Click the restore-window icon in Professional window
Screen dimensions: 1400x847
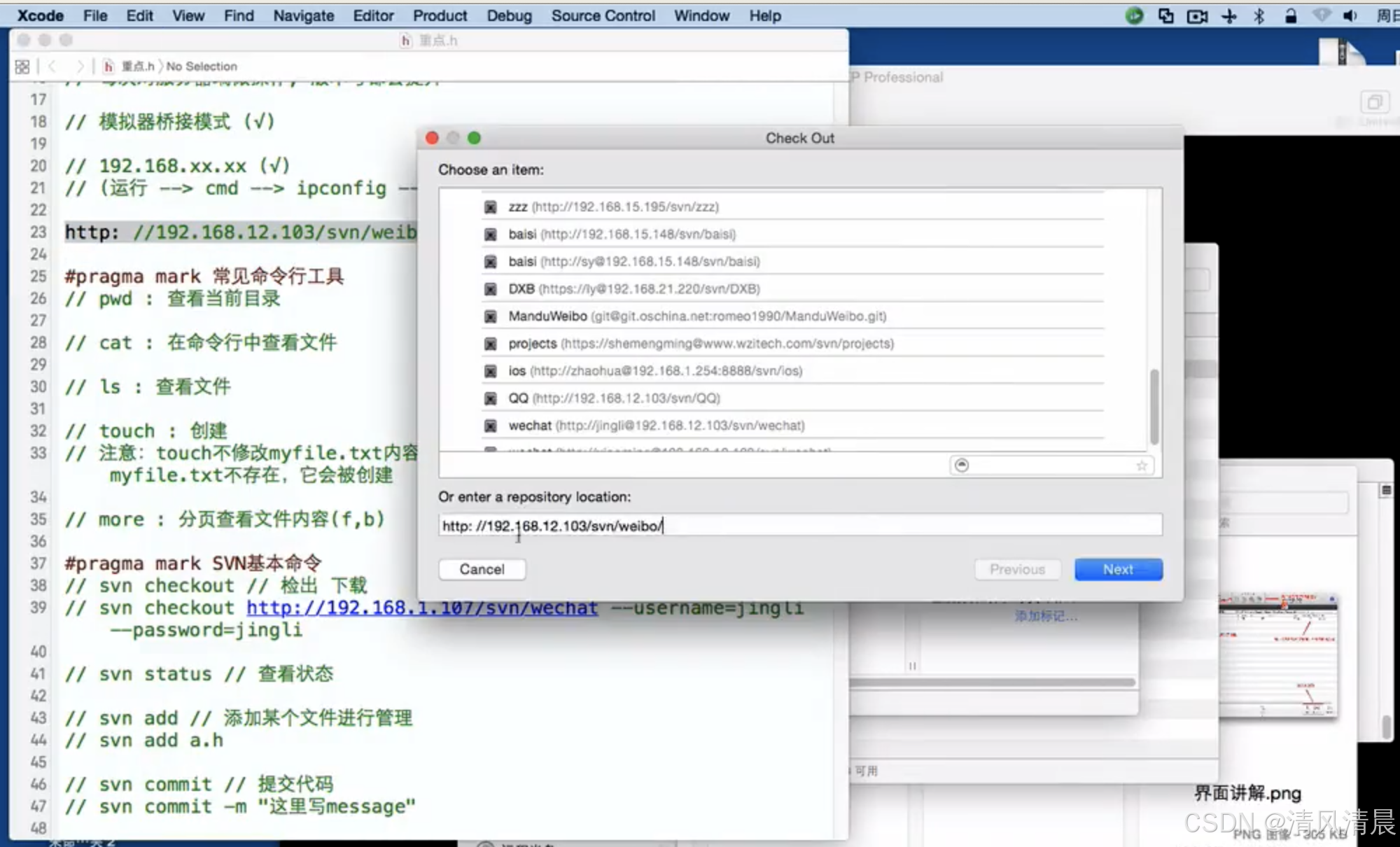[1374, 102]
